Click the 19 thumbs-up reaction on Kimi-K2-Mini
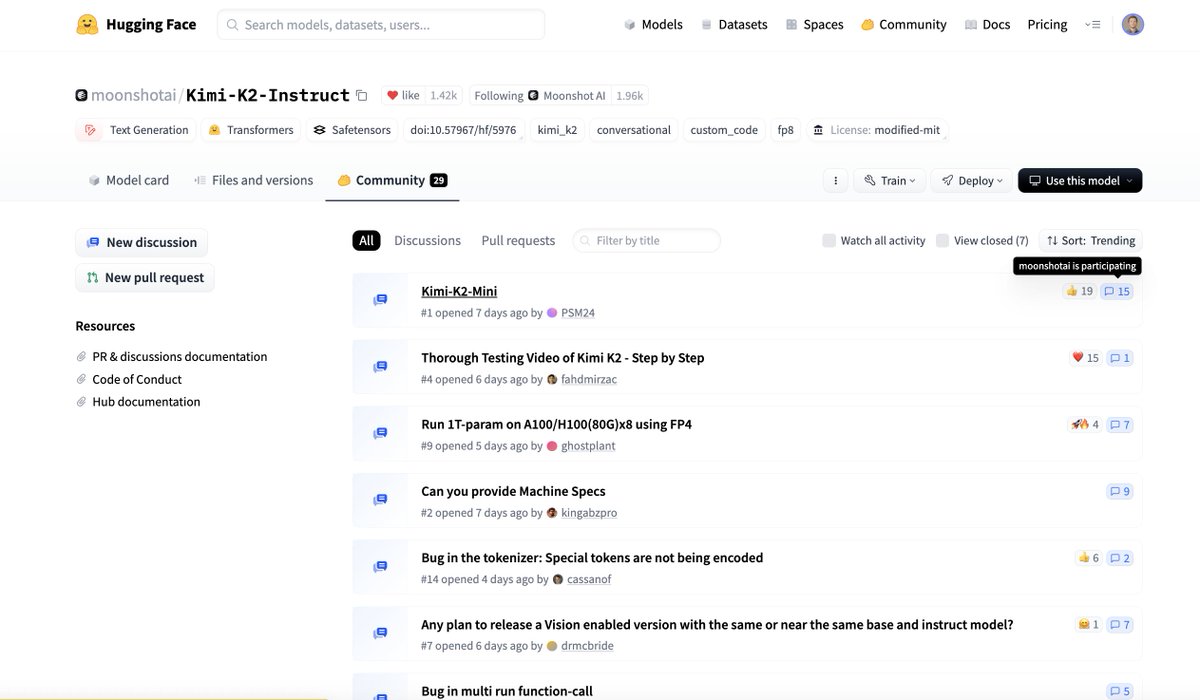 (1079, 291)
